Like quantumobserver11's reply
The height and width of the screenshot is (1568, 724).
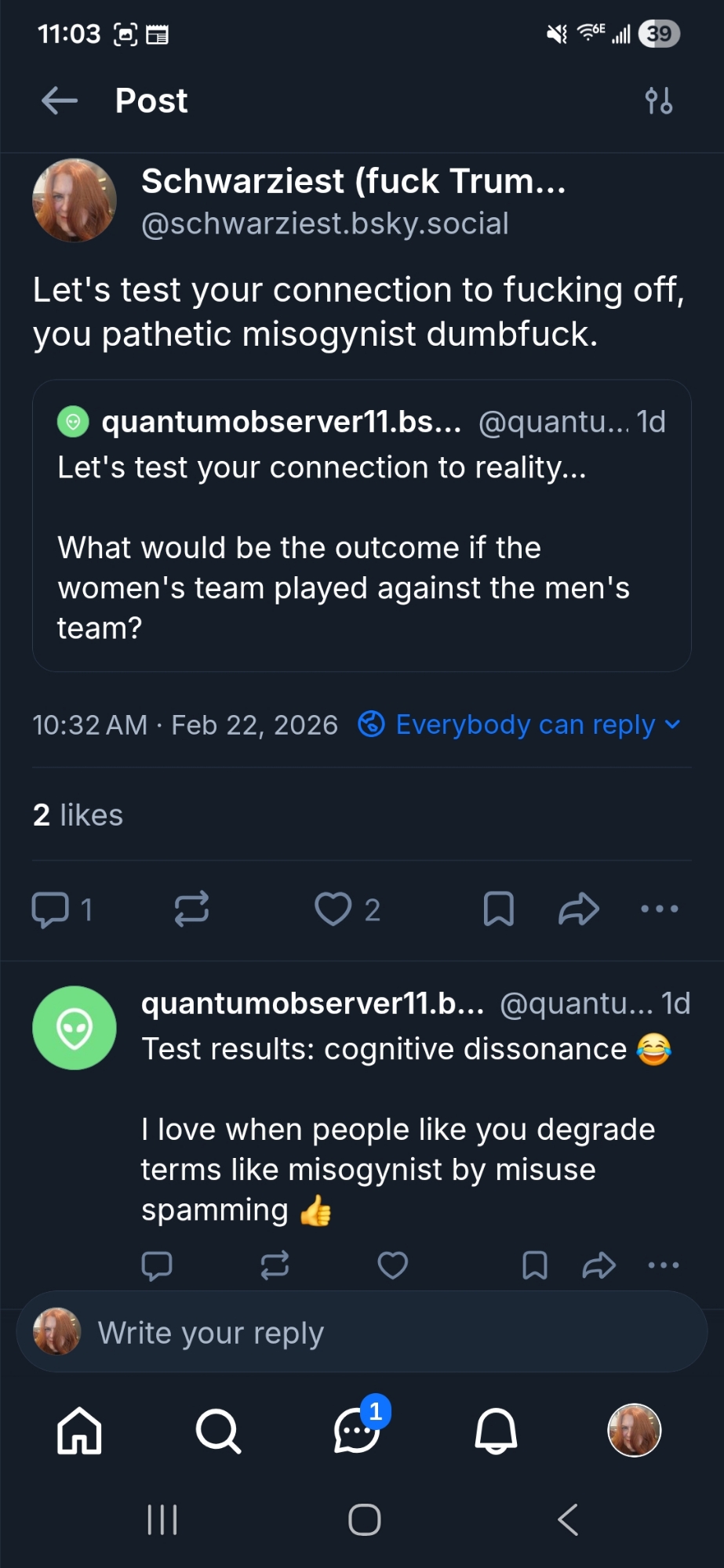coord(393,1265)
